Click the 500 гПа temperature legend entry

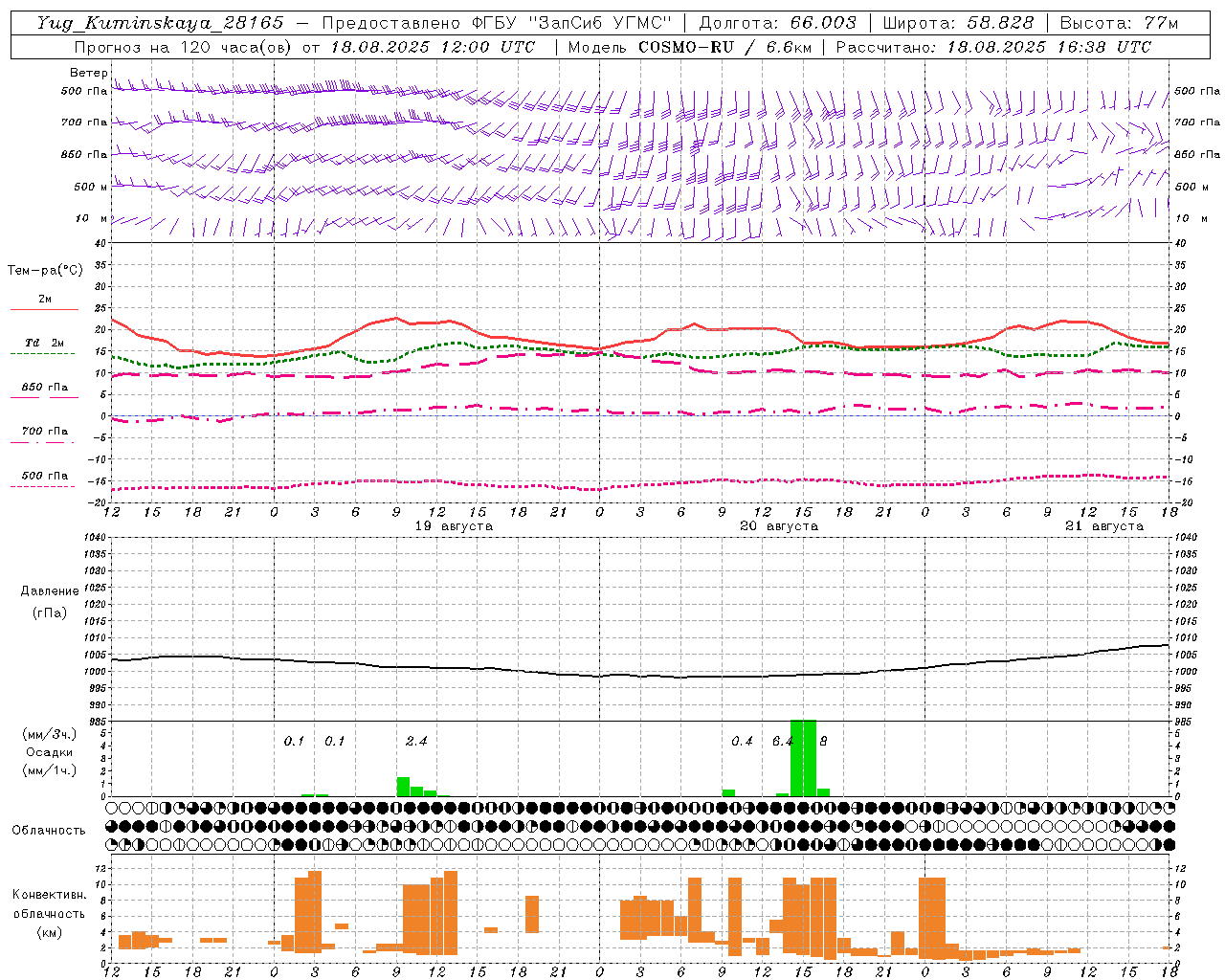tap(45, 476)
